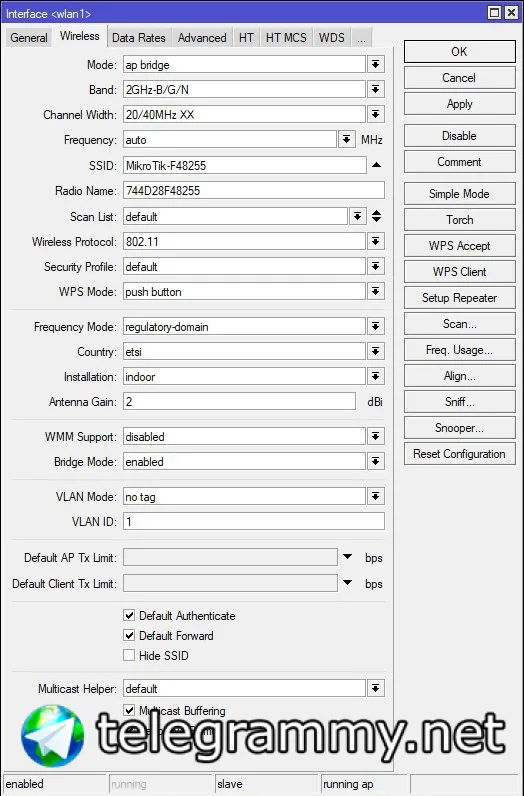
Task: Click the Radio Name input field
Action: click(253, 190)
